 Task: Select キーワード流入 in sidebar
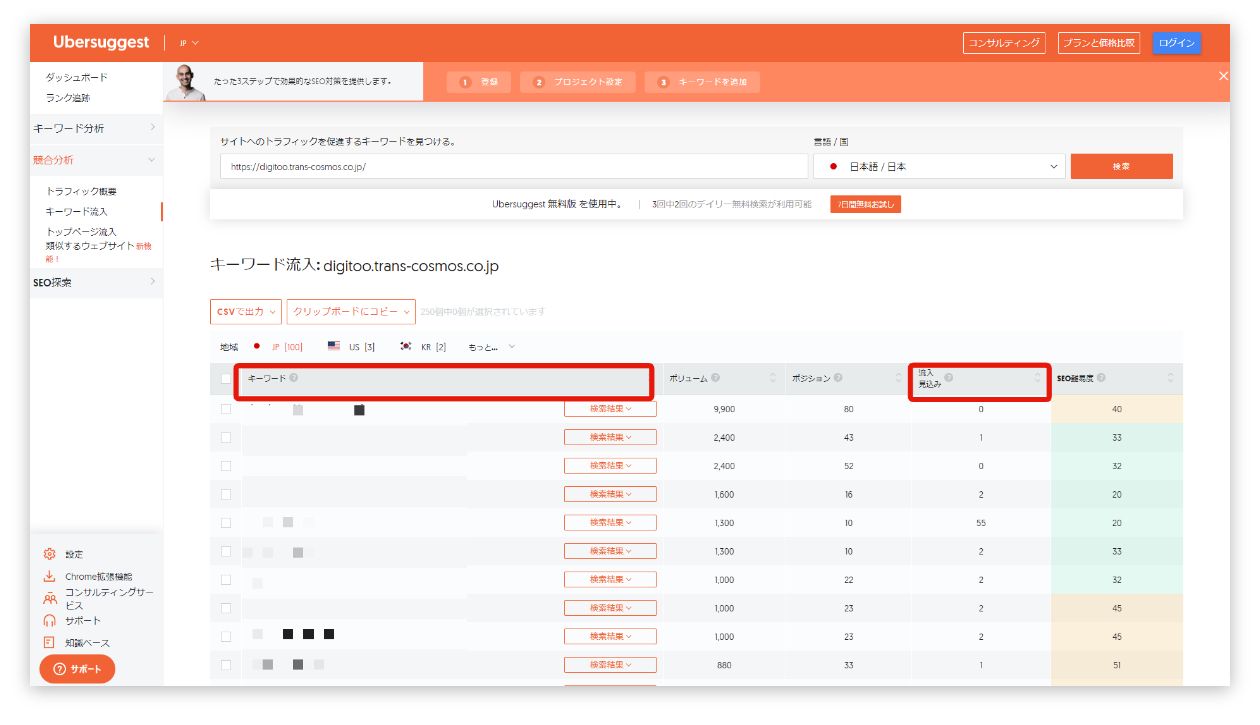77,212
